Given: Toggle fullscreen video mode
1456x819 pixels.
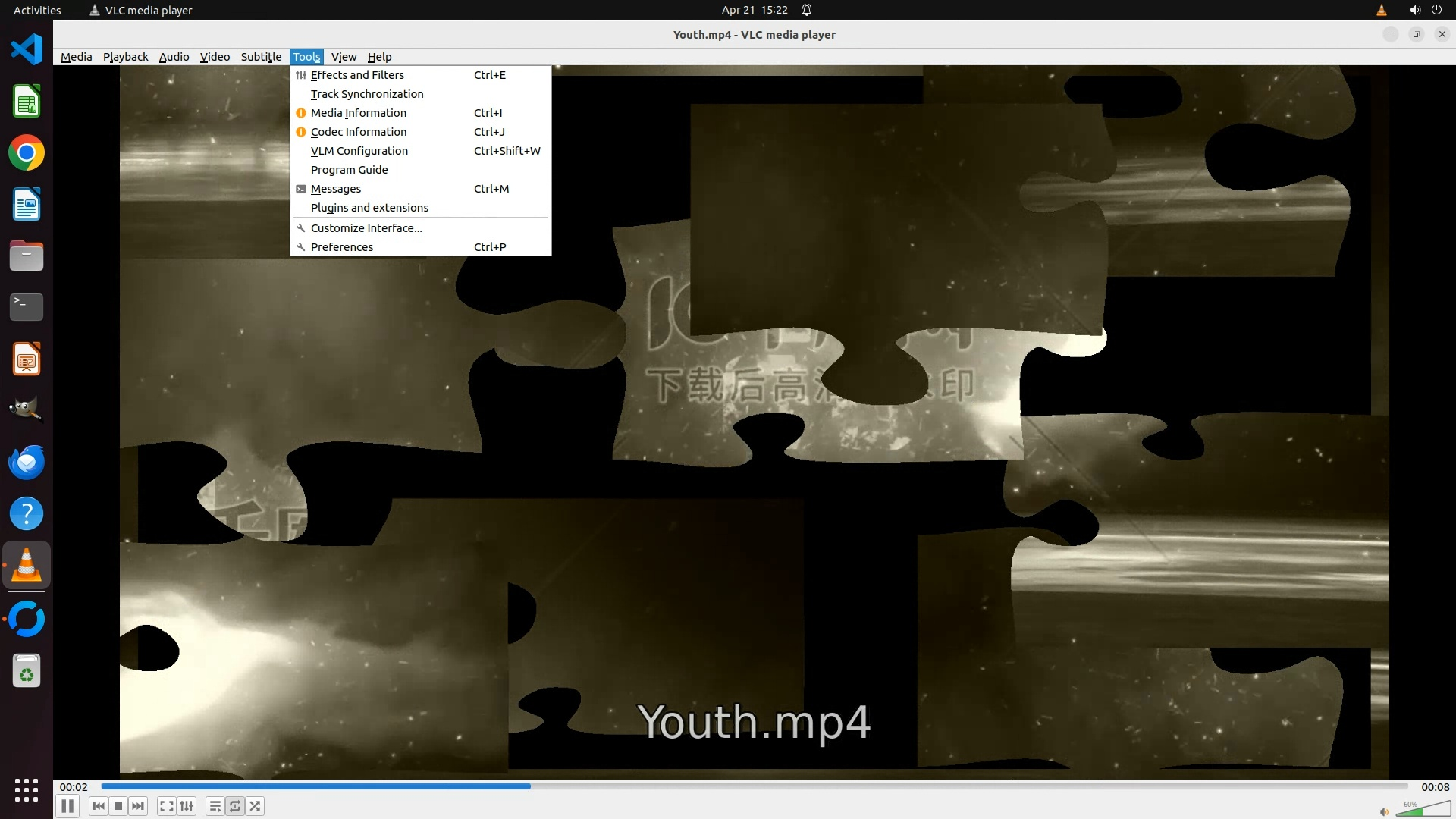Looking at the screenshot, I should pyautogui.click(x=167, y=806).
